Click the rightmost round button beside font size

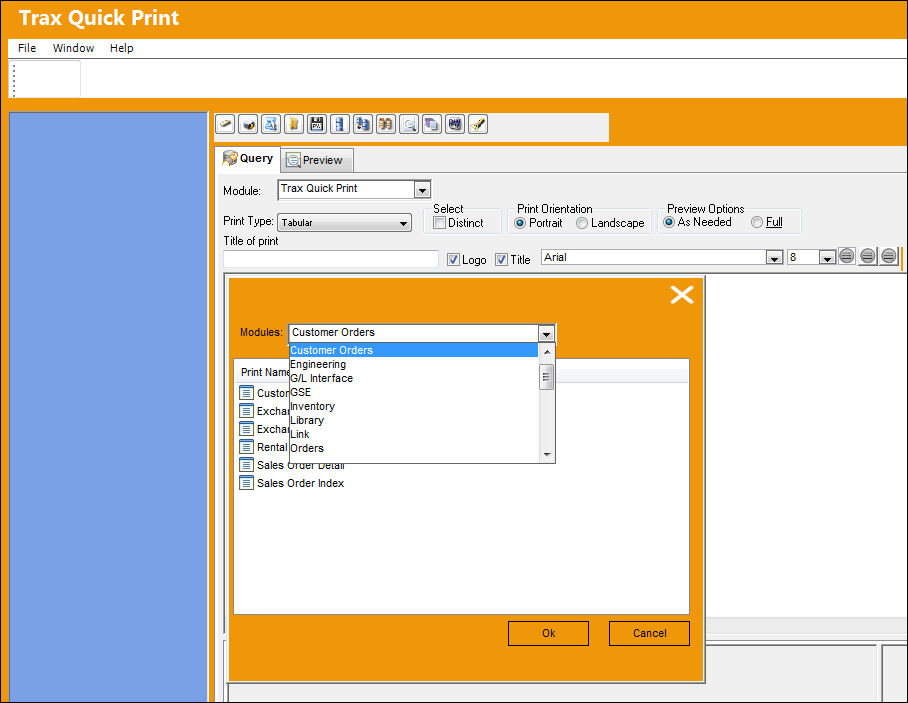pos(889,256)
